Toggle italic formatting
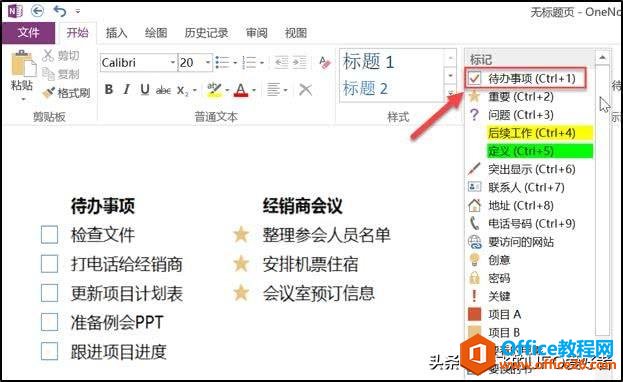623x382 pixels. [127, 89]
